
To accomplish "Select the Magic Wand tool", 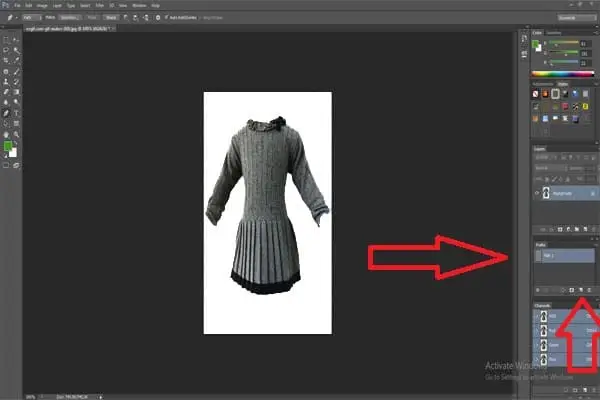I will [16, 50].
